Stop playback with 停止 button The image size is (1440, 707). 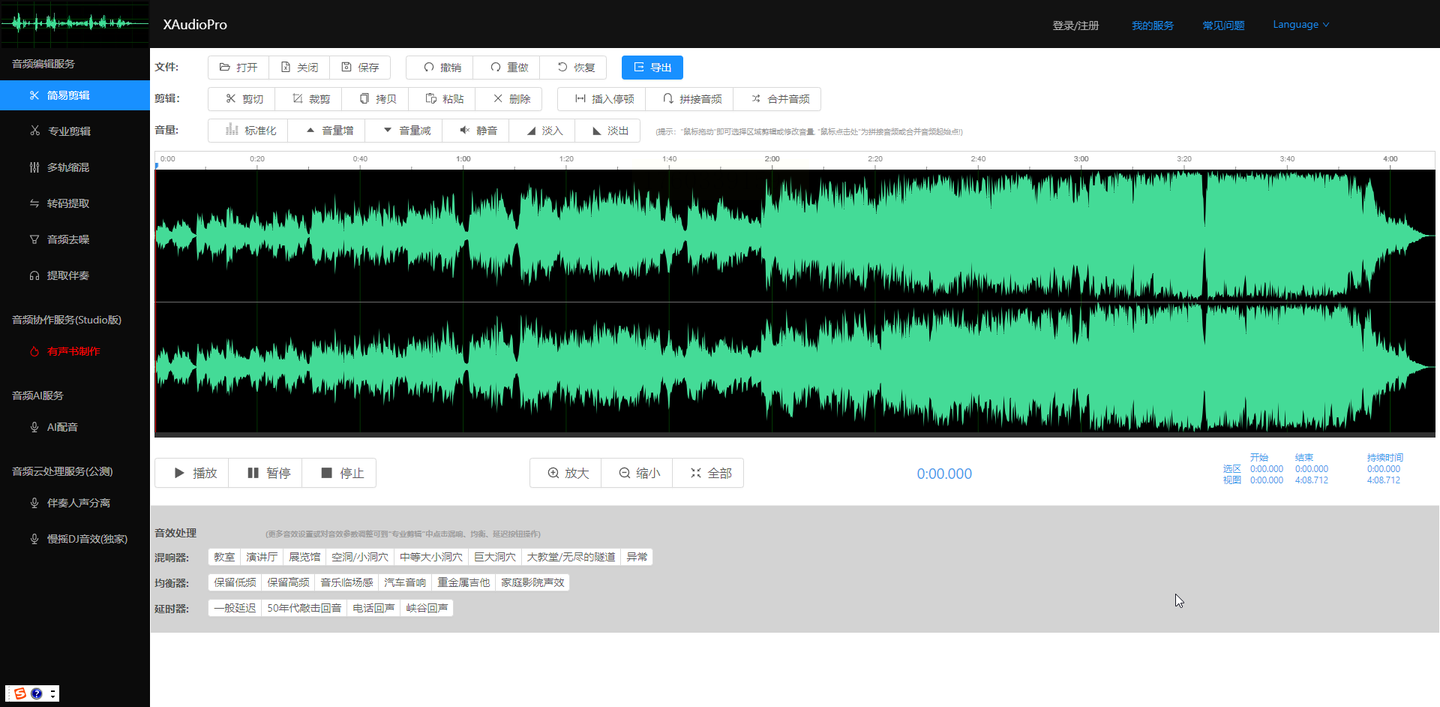pyautogui.click(x=340, y=473)
